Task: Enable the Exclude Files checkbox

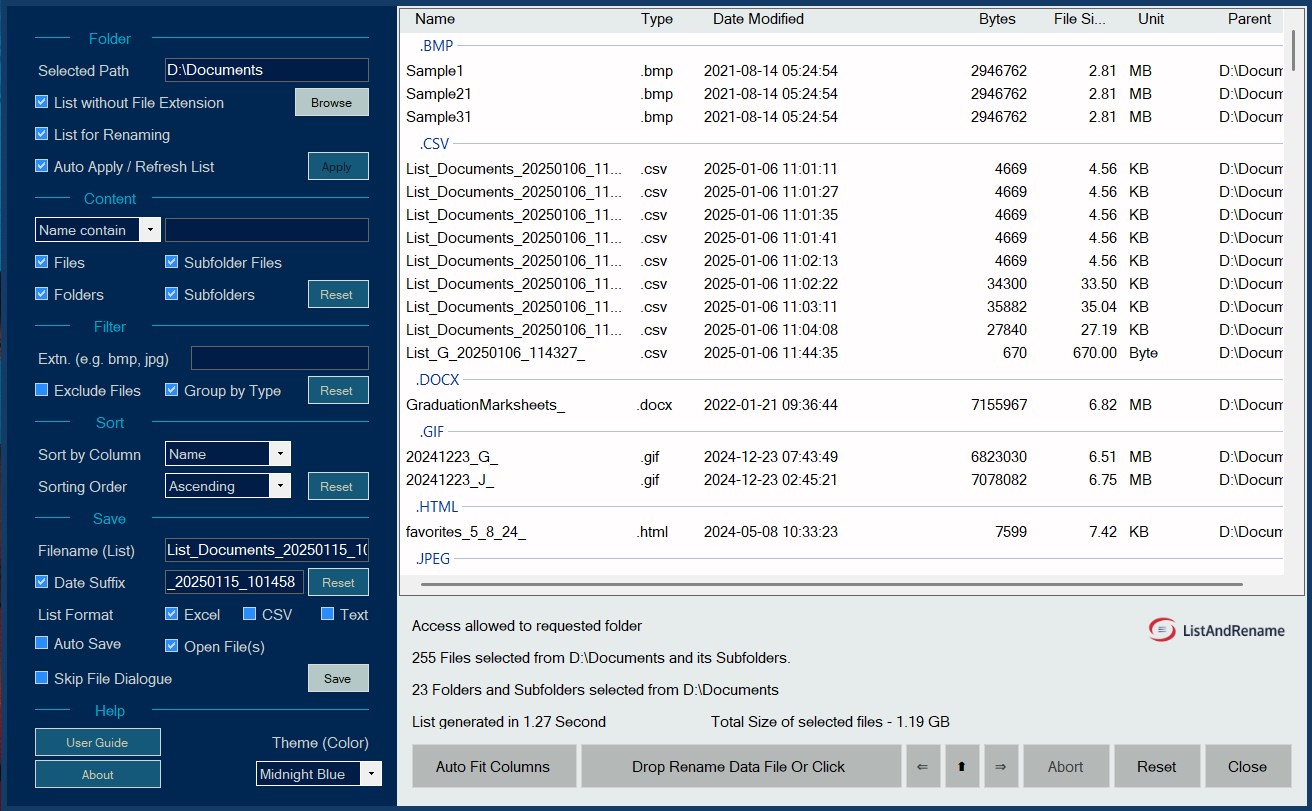Action: 42,390
